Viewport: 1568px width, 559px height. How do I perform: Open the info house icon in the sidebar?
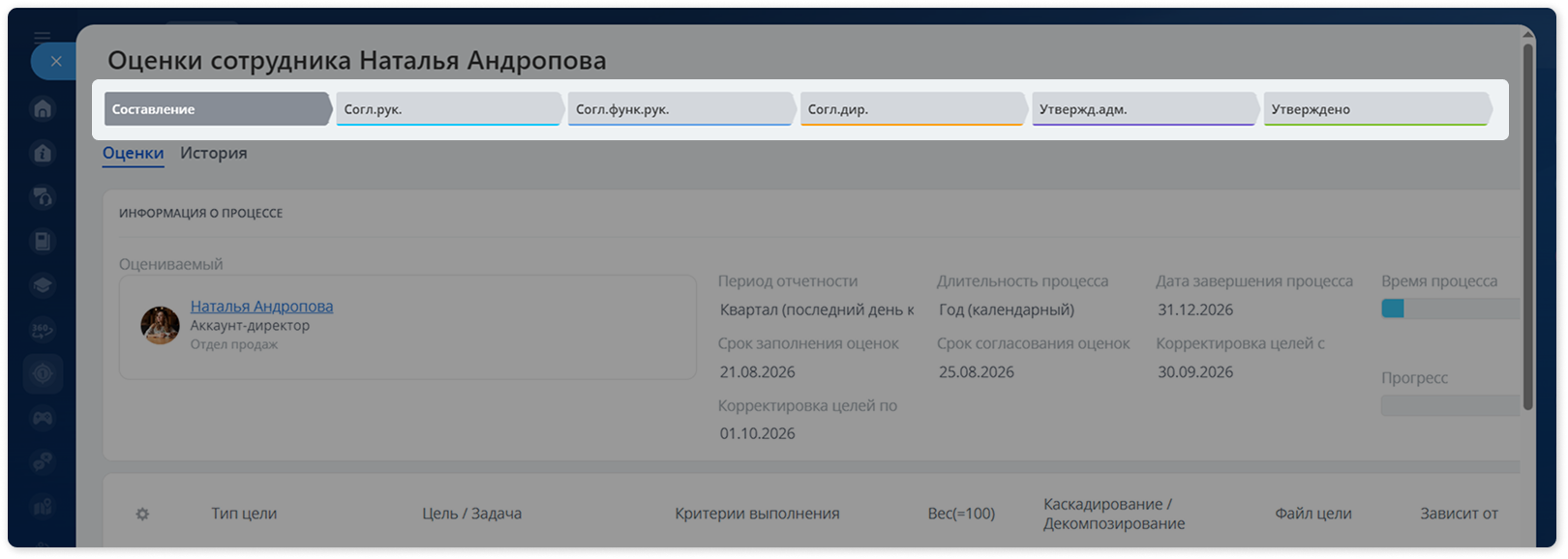tap(43, 153)
